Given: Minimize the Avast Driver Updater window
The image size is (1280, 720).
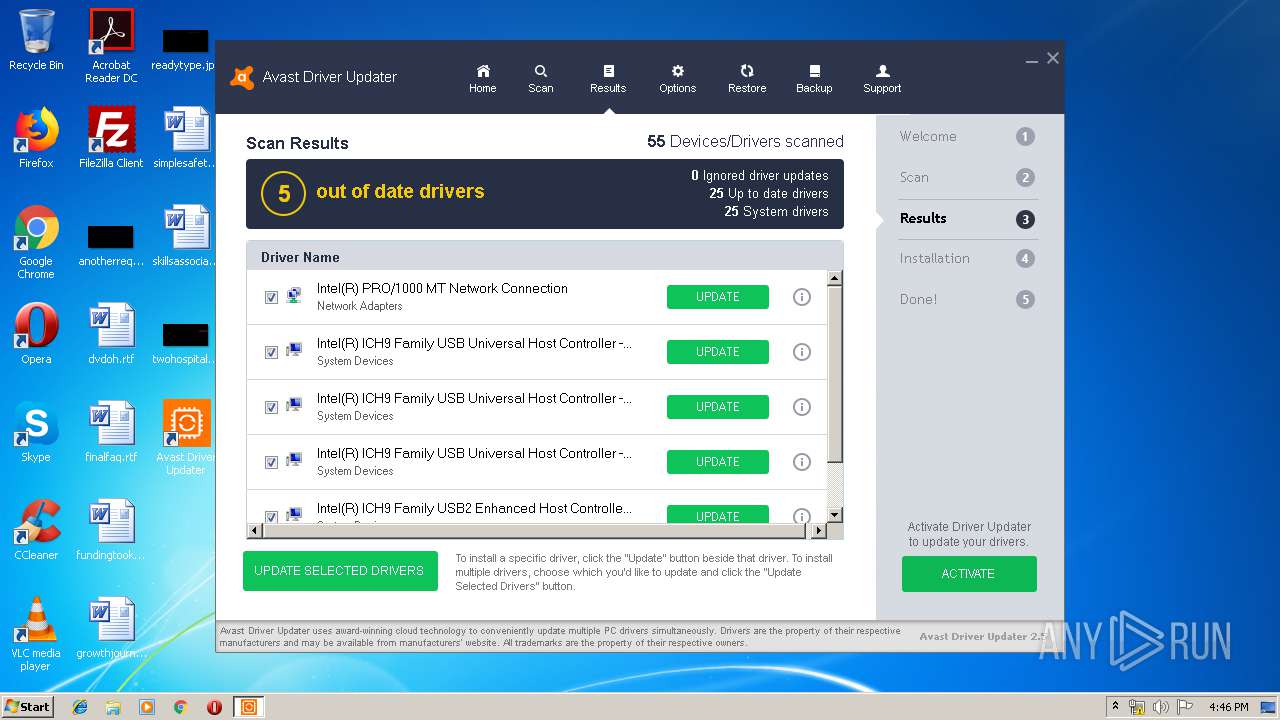Looking at the screenshot, I should (x=1031, y=60).
